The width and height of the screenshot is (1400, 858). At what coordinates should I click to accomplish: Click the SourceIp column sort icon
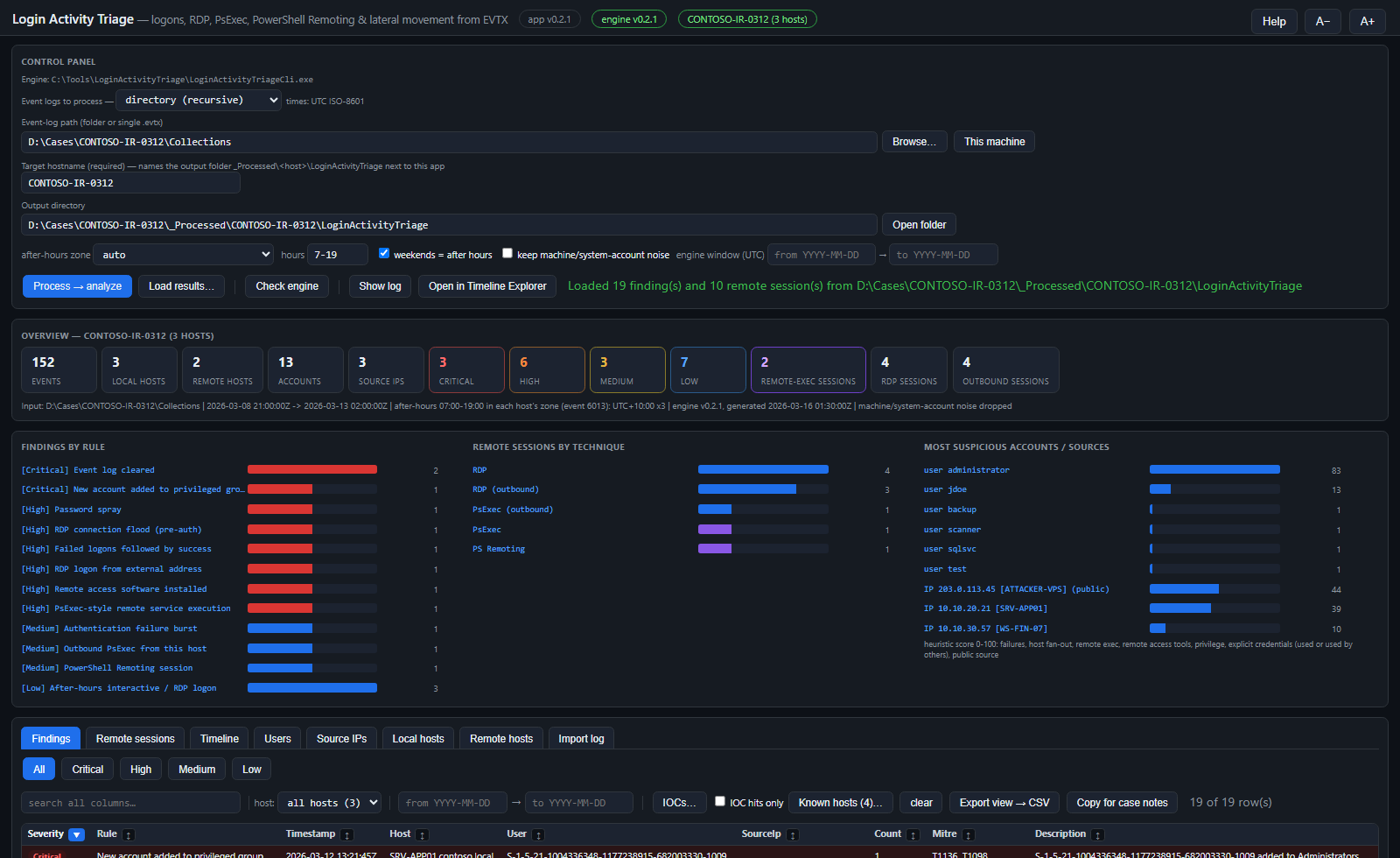[x=793, y=835]
